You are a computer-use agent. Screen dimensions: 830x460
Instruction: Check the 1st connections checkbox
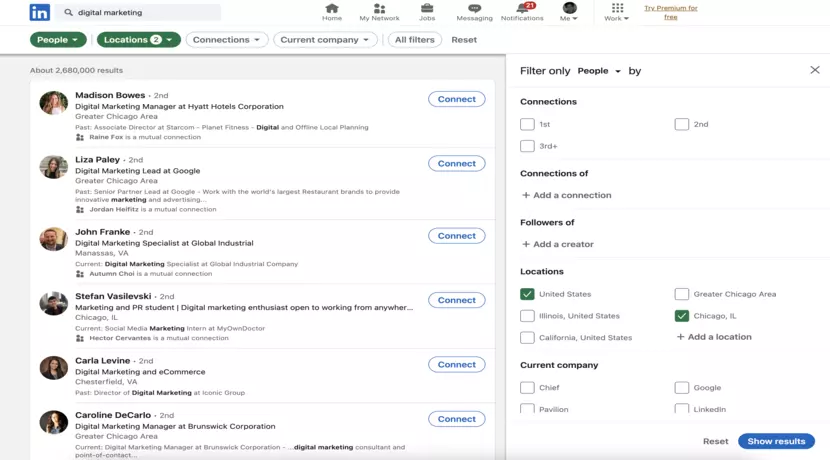coord(527,124)
